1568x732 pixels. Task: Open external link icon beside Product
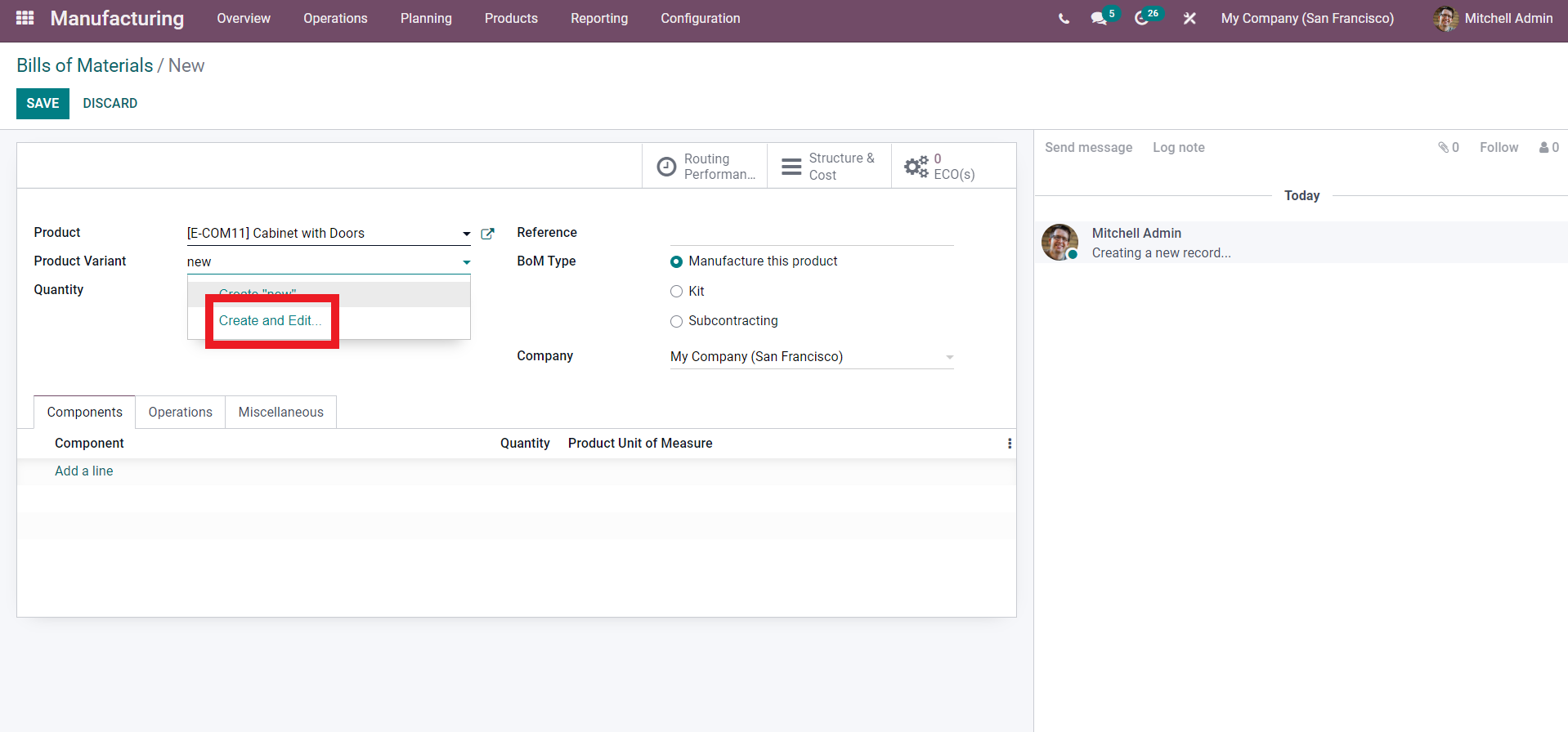click(488, 234)
